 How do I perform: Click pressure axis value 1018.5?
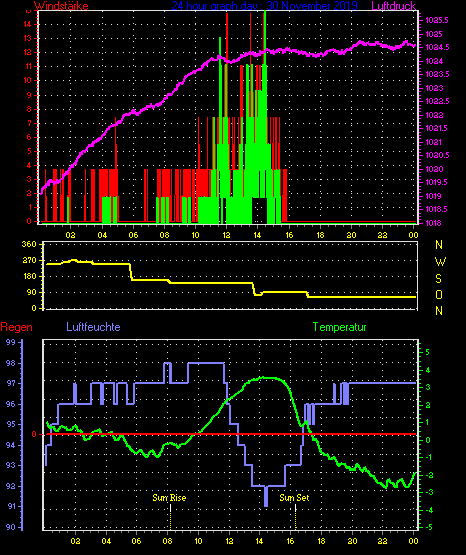437,209
